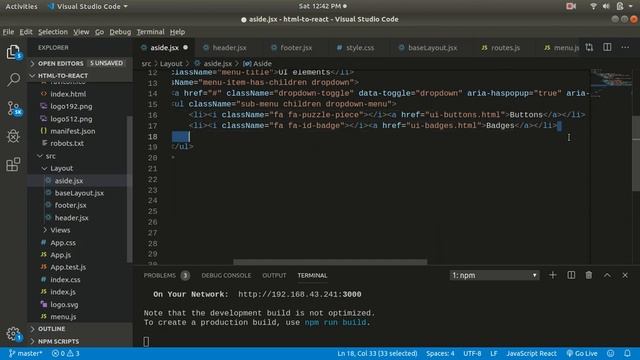640x360 pixels.
Task: Click the feedback smiley in status bar
Action: [611, 353]
